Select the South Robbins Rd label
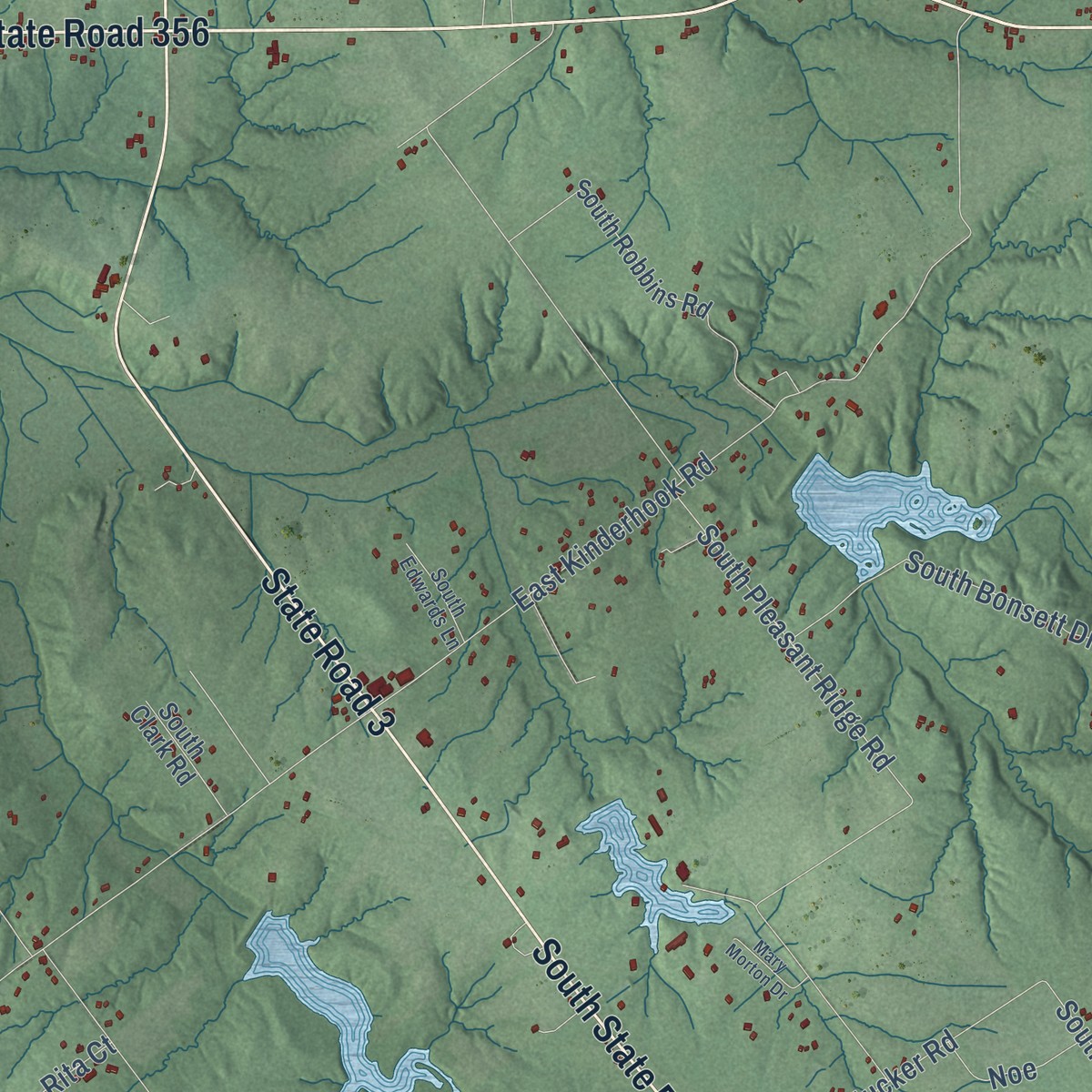Screen dimensions: 1092x1092 coord(642,248)
